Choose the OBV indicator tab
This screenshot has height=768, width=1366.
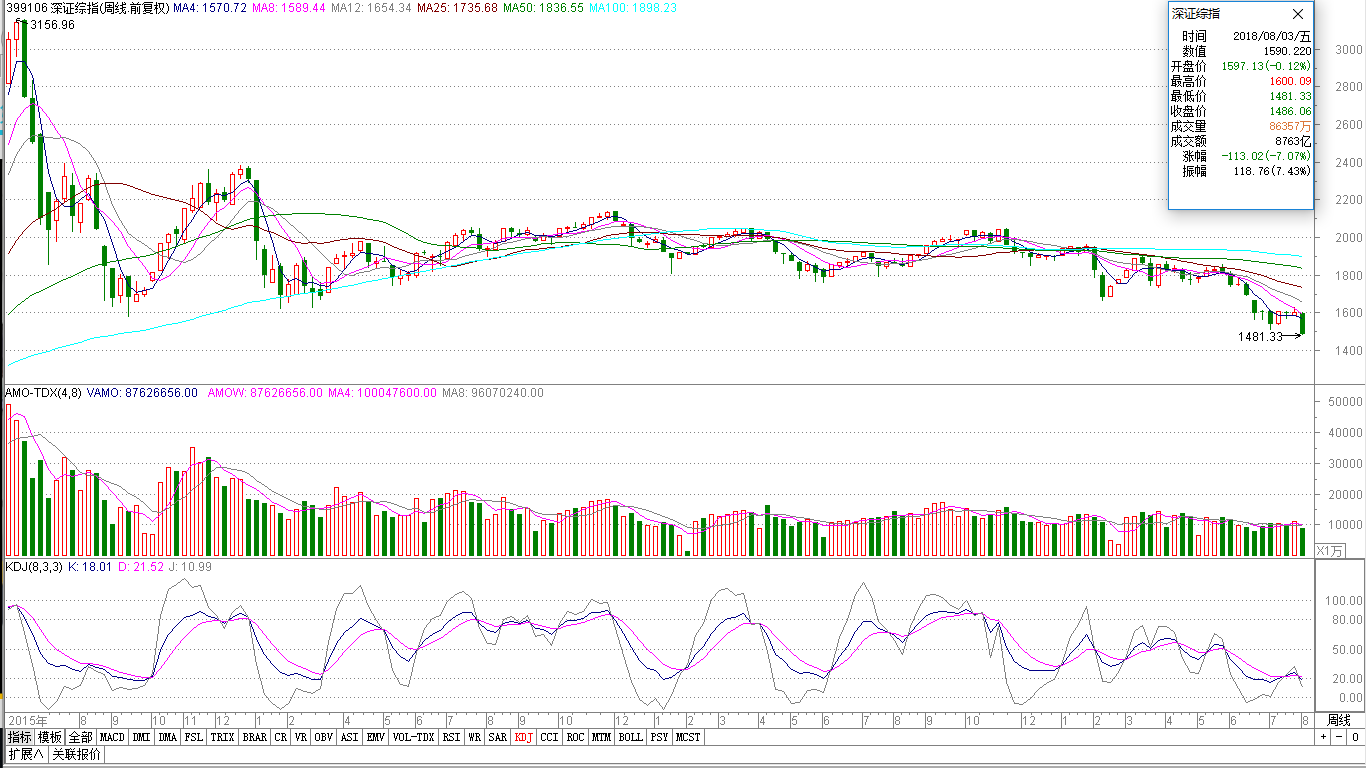click(323, 737)
